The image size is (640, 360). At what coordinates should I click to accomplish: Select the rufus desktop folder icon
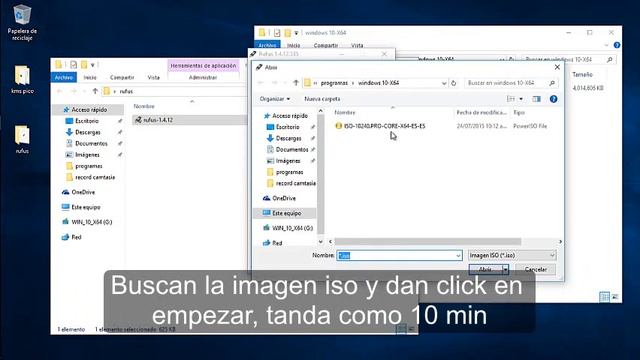pyautogui.click(x=22, y=140)
